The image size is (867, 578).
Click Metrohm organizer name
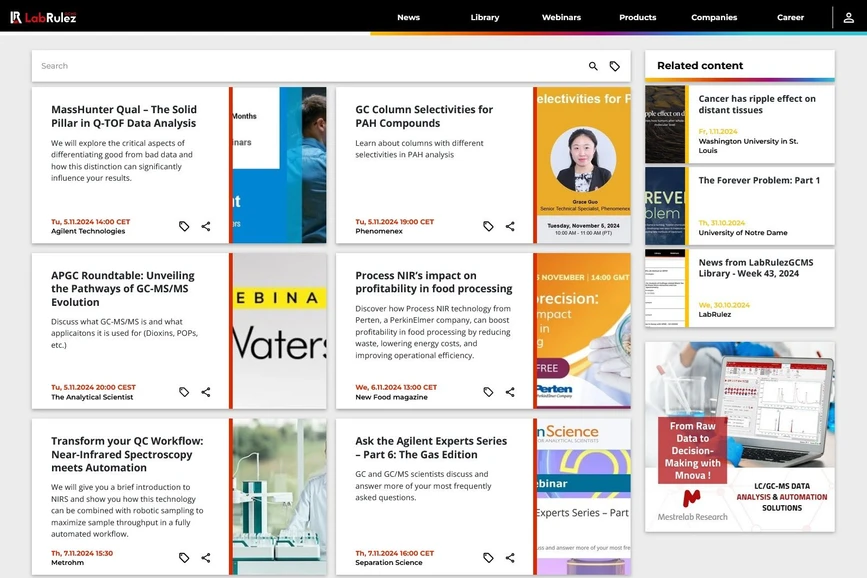pos(67,563)
